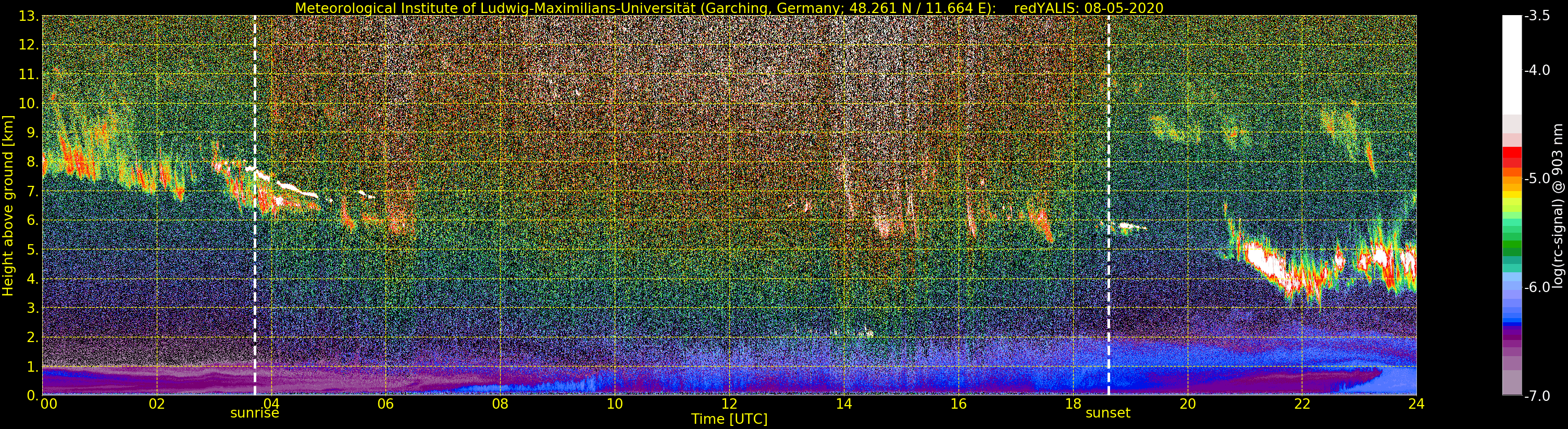This screenshot has height=429, width=1568.
Task: Click the sunrise label below the axis
Action: click(254, 413)
